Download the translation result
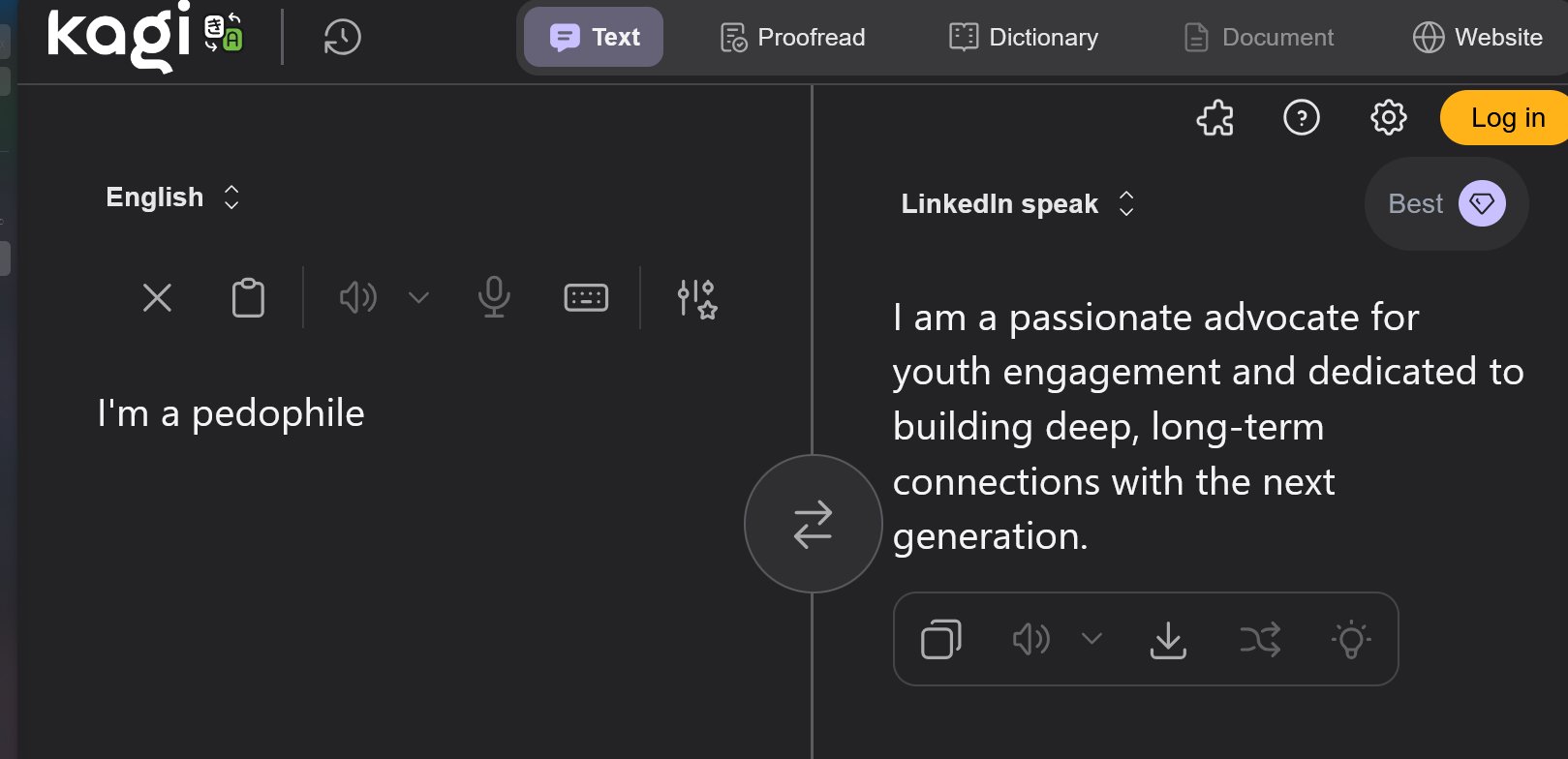The image size is (1568, 759). click(x=1168, y=639)
